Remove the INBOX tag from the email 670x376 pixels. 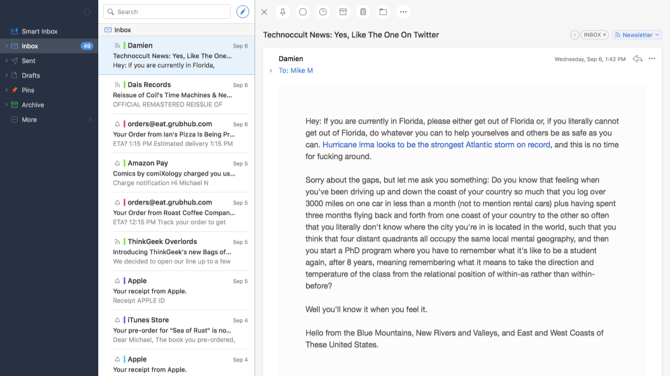605,35
